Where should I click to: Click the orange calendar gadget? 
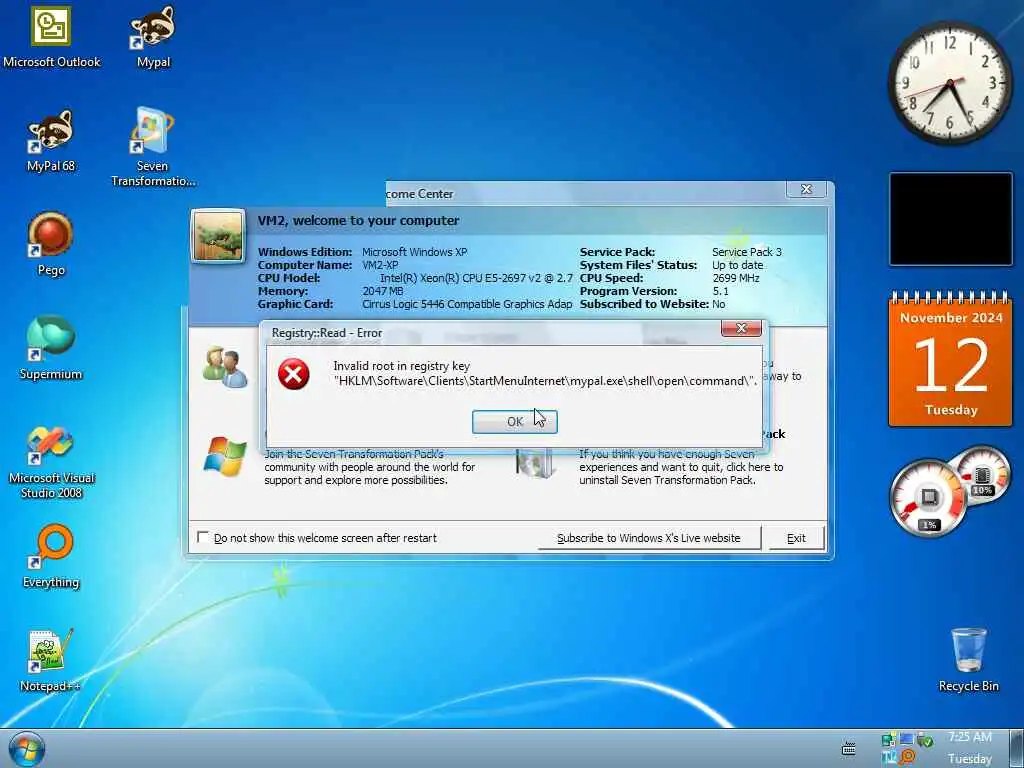(x=950, y=359)
